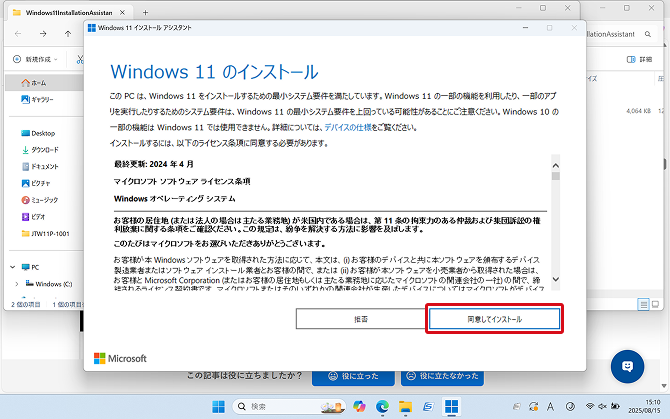Screen dimensions: 670x419
Task: Click license text scrollbar down arrow
Action: pyautogui.click(x=555, y=279)
